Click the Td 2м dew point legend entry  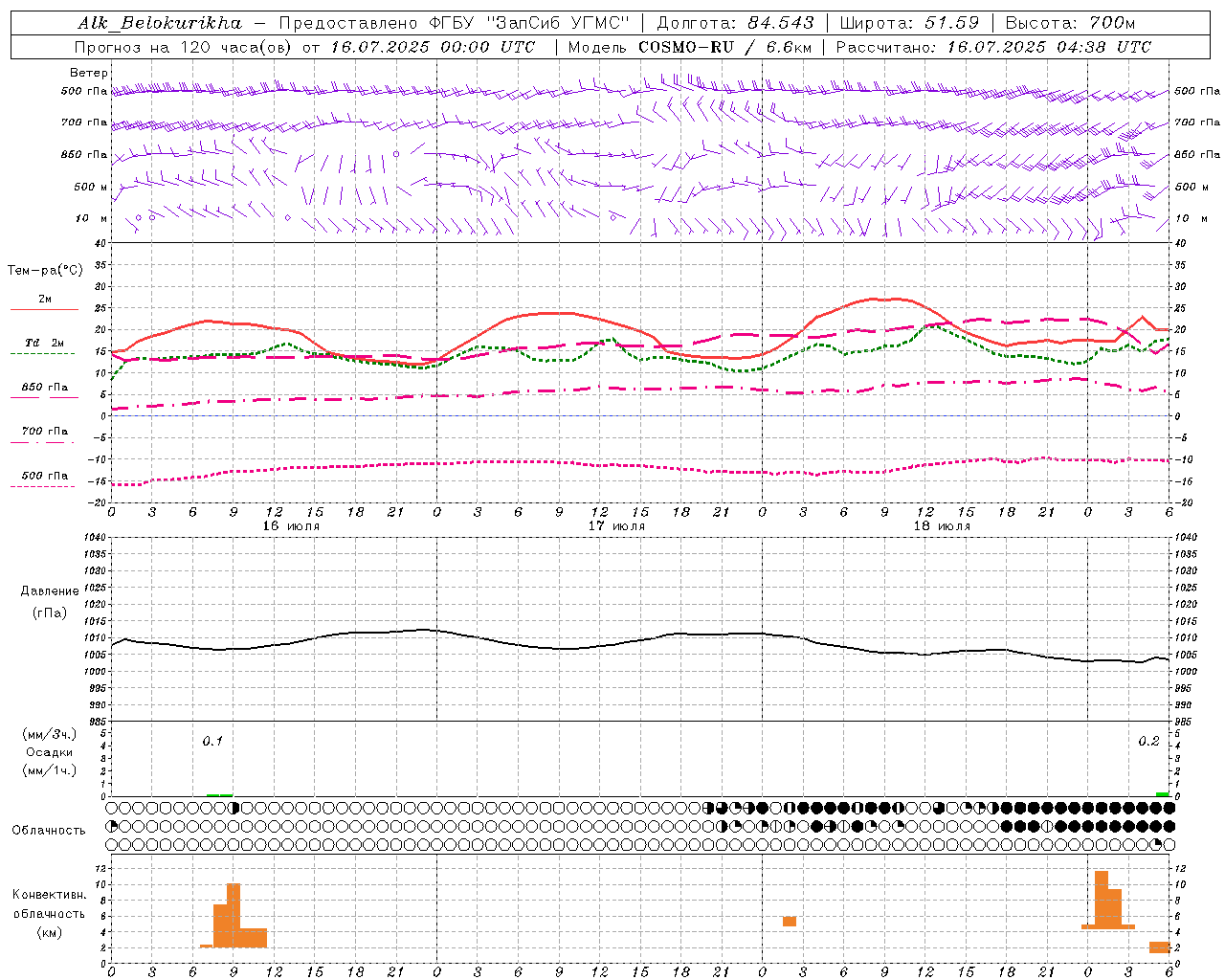45,343
